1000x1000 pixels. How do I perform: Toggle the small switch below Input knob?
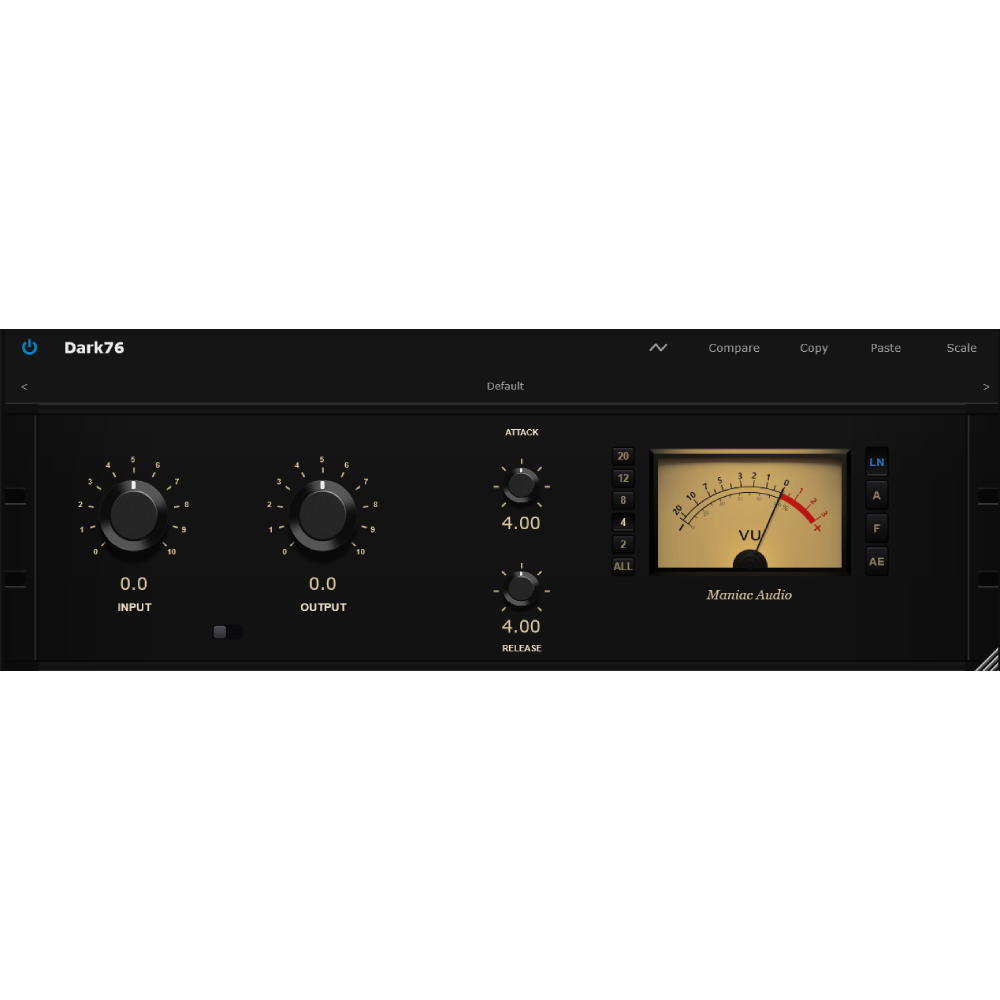click(227, 632)
